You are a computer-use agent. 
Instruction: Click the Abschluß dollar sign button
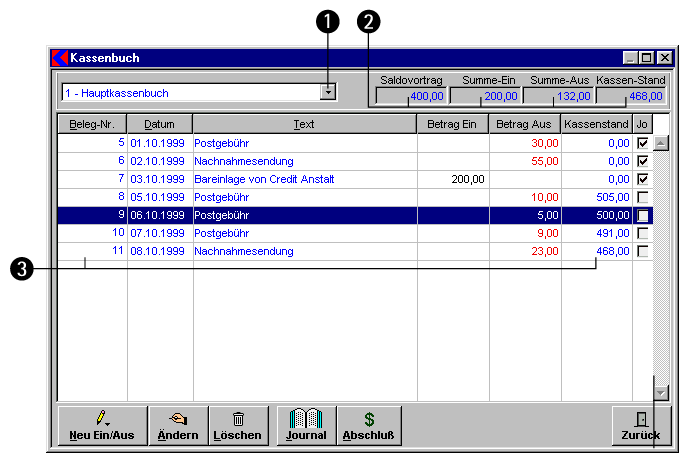coord(369,425)
